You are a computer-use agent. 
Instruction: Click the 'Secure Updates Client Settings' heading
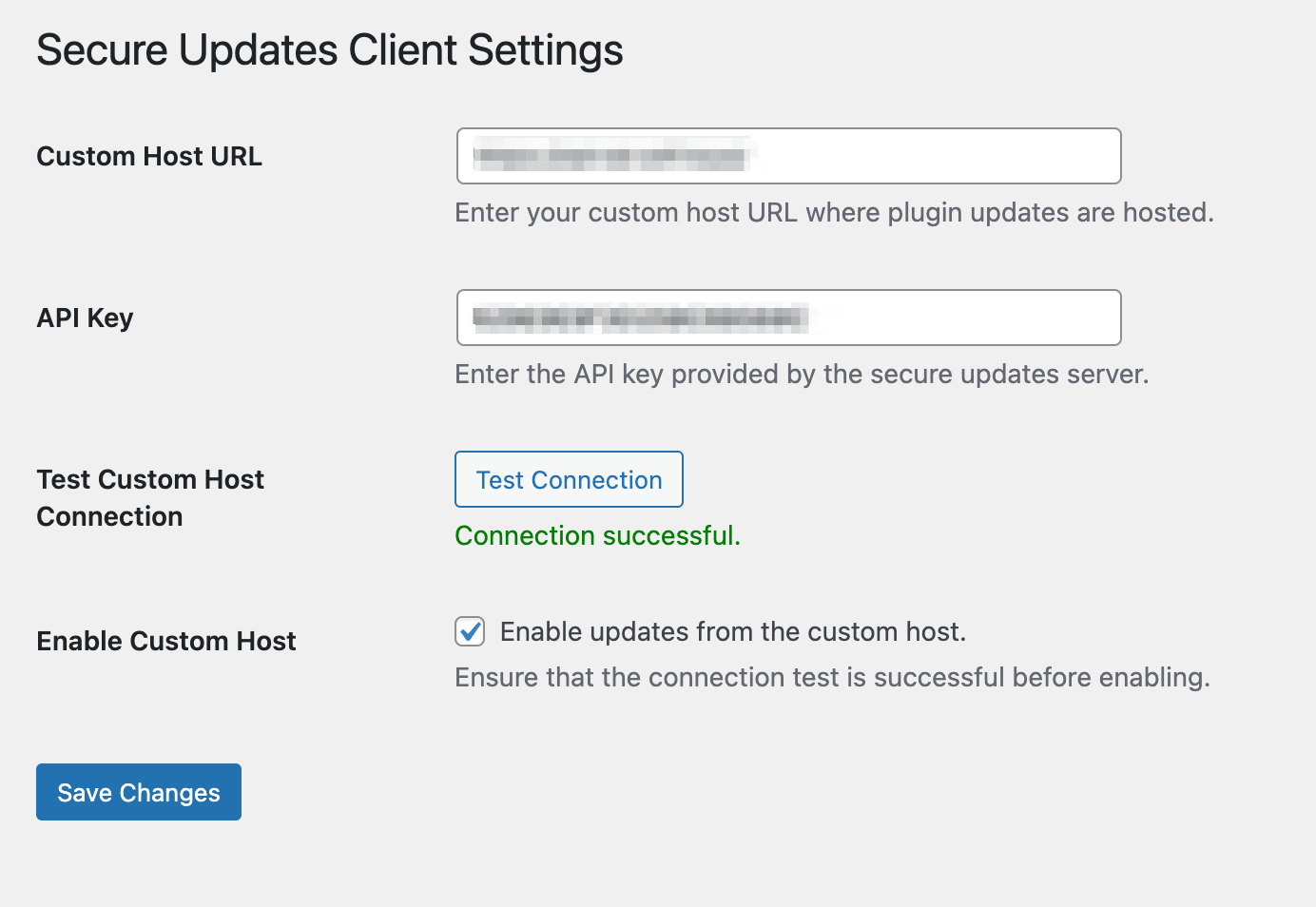tap(330, 50)
